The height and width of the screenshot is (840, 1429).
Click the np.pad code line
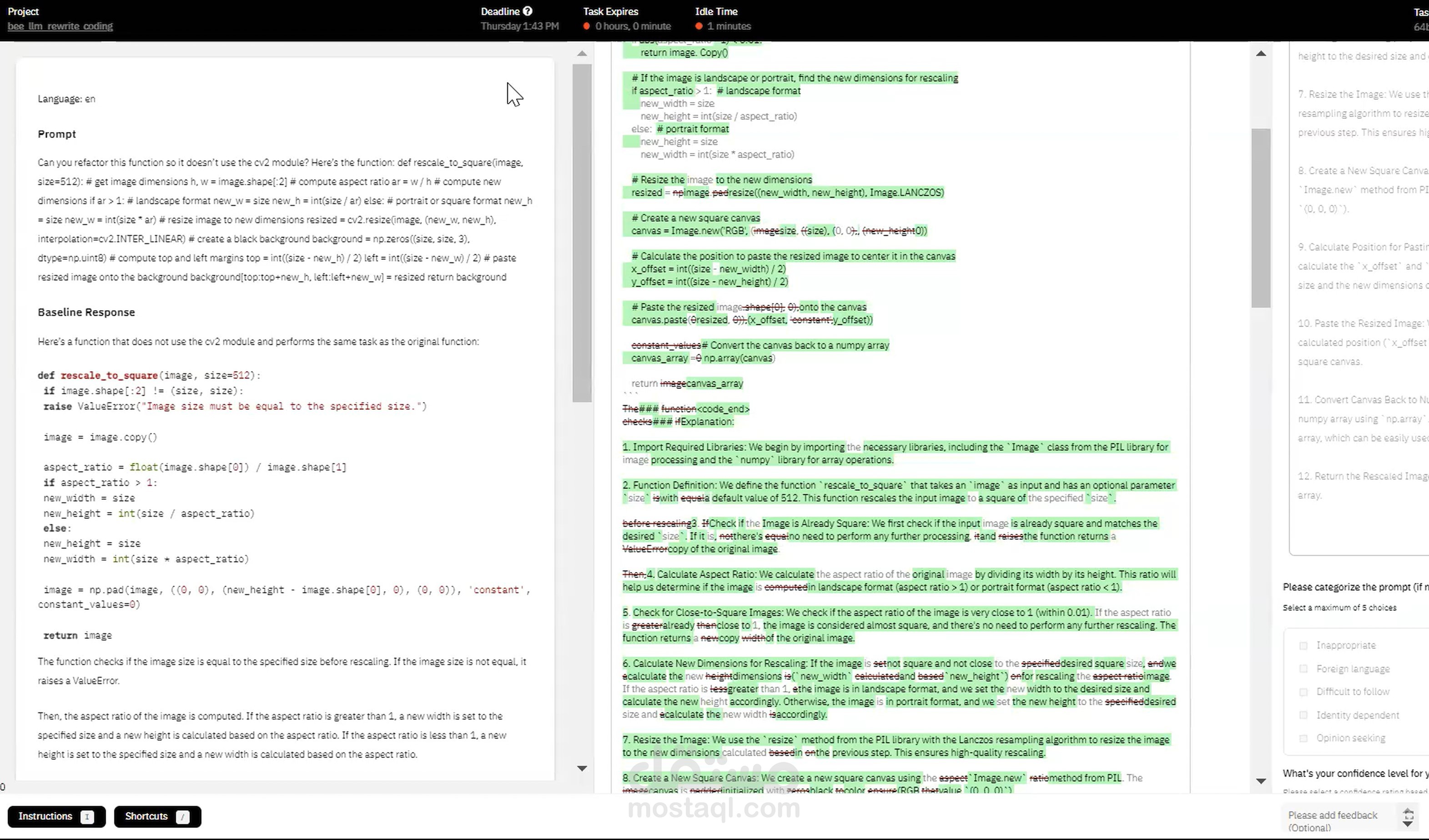coord(283,597)
